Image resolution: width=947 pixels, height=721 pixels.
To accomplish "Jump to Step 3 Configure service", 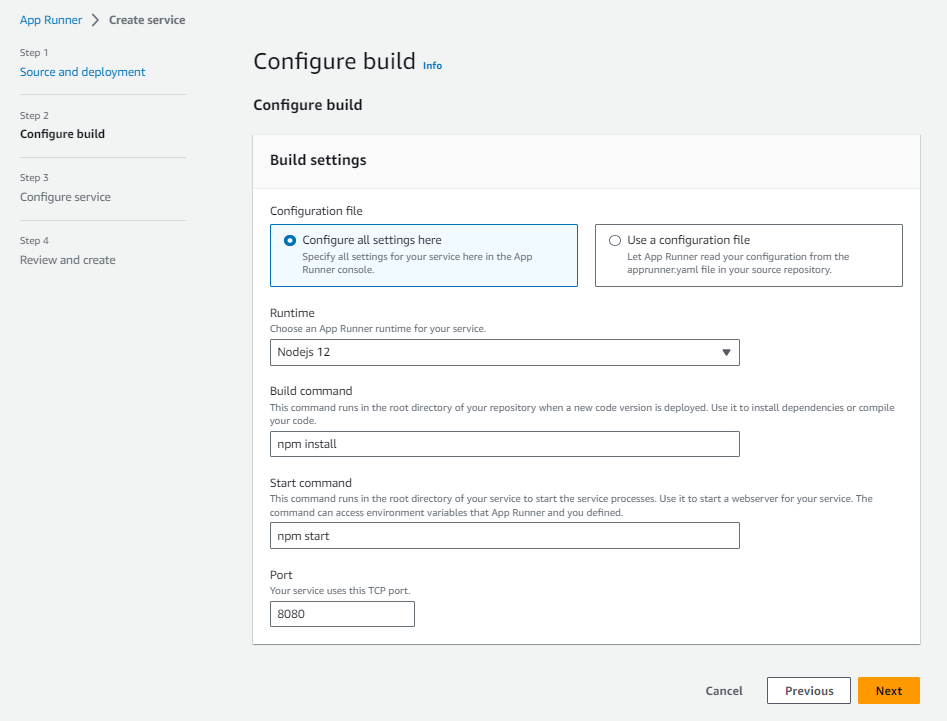I will click(x=65, y=196).
